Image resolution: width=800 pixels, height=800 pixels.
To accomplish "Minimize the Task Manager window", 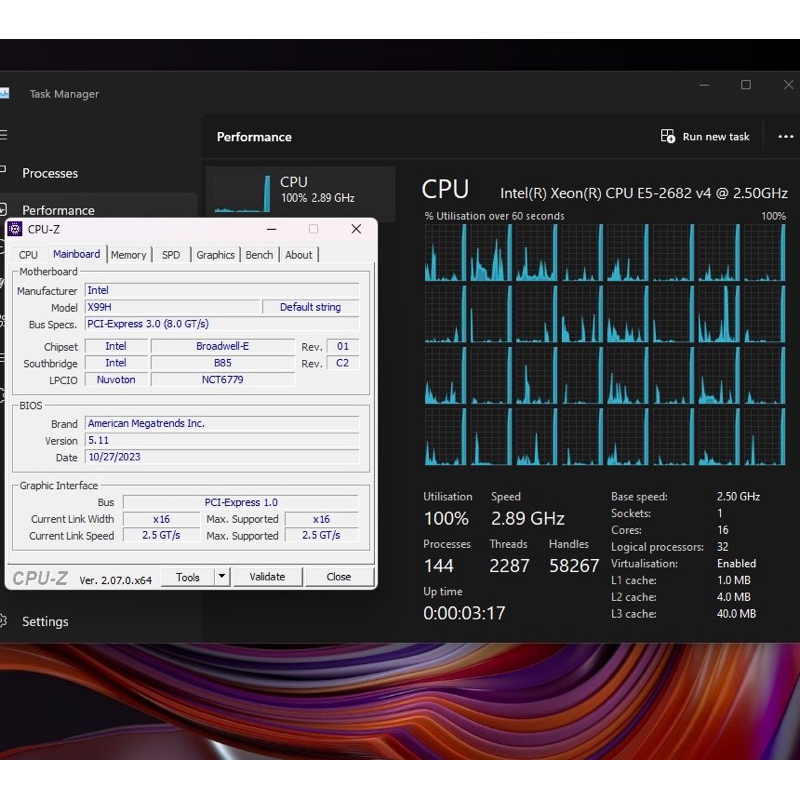I will point(704,85).
